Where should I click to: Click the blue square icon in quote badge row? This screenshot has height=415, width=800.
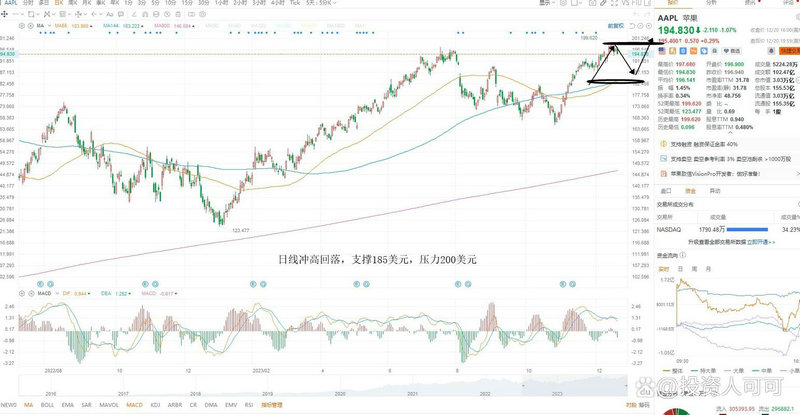pyautogui.click(x=683, y=51)
